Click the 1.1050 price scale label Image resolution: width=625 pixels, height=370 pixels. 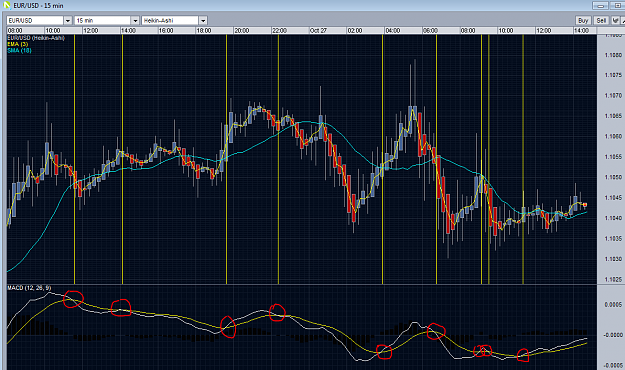613,177
